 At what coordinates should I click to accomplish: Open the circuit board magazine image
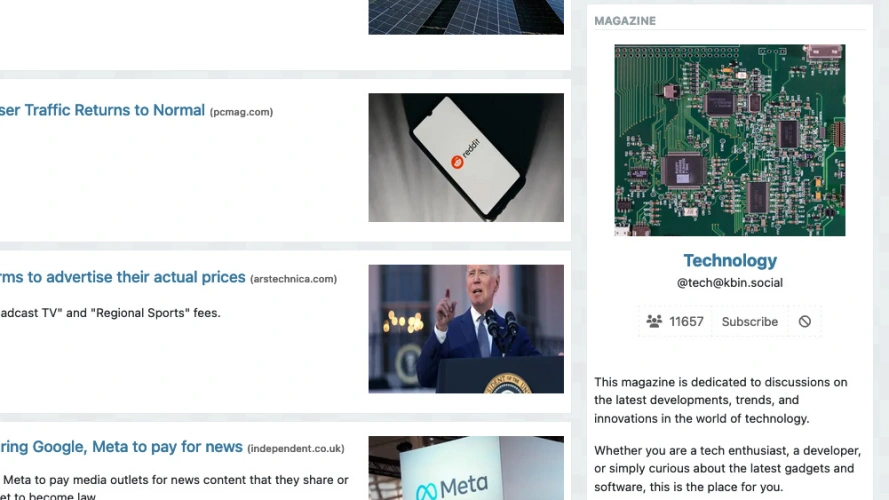click(x=730, y=140)
